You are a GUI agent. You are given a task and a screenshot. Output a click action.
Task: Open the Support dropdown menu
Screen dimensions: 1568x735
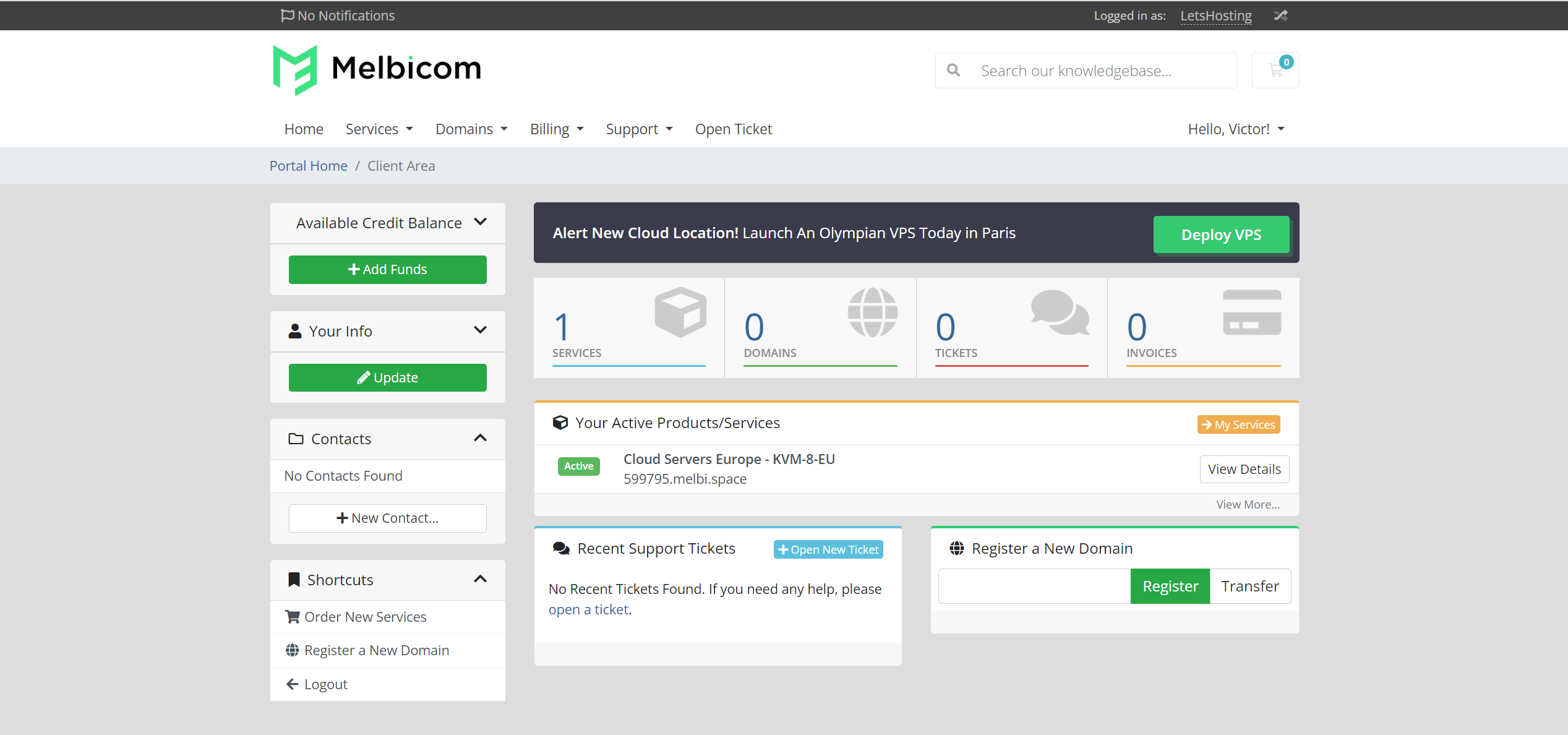click(639, 129)
